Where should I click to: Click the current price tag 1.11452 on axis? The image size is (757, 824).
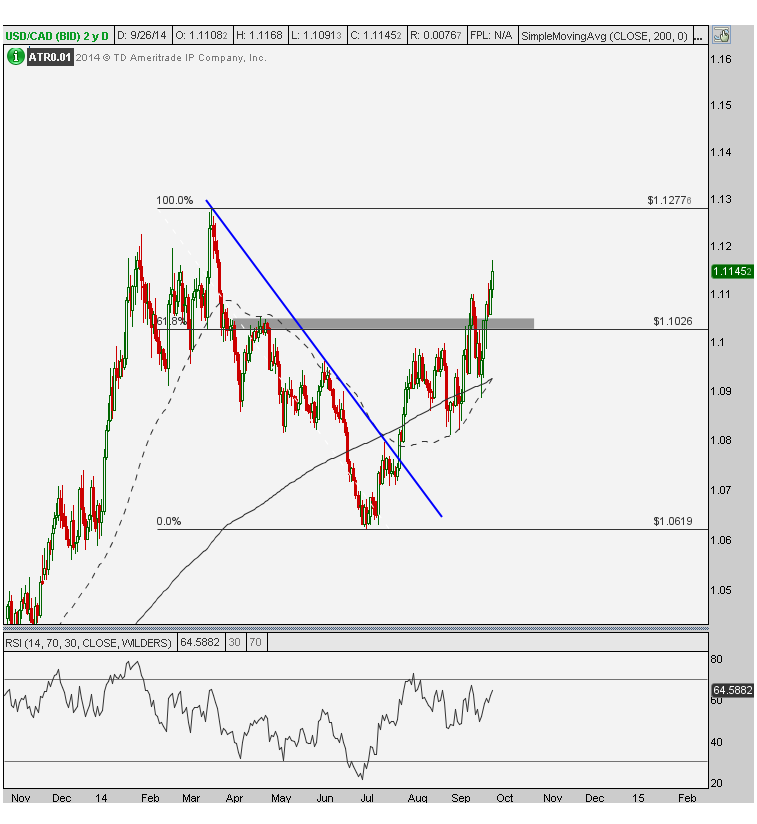(x=732, y=271)
